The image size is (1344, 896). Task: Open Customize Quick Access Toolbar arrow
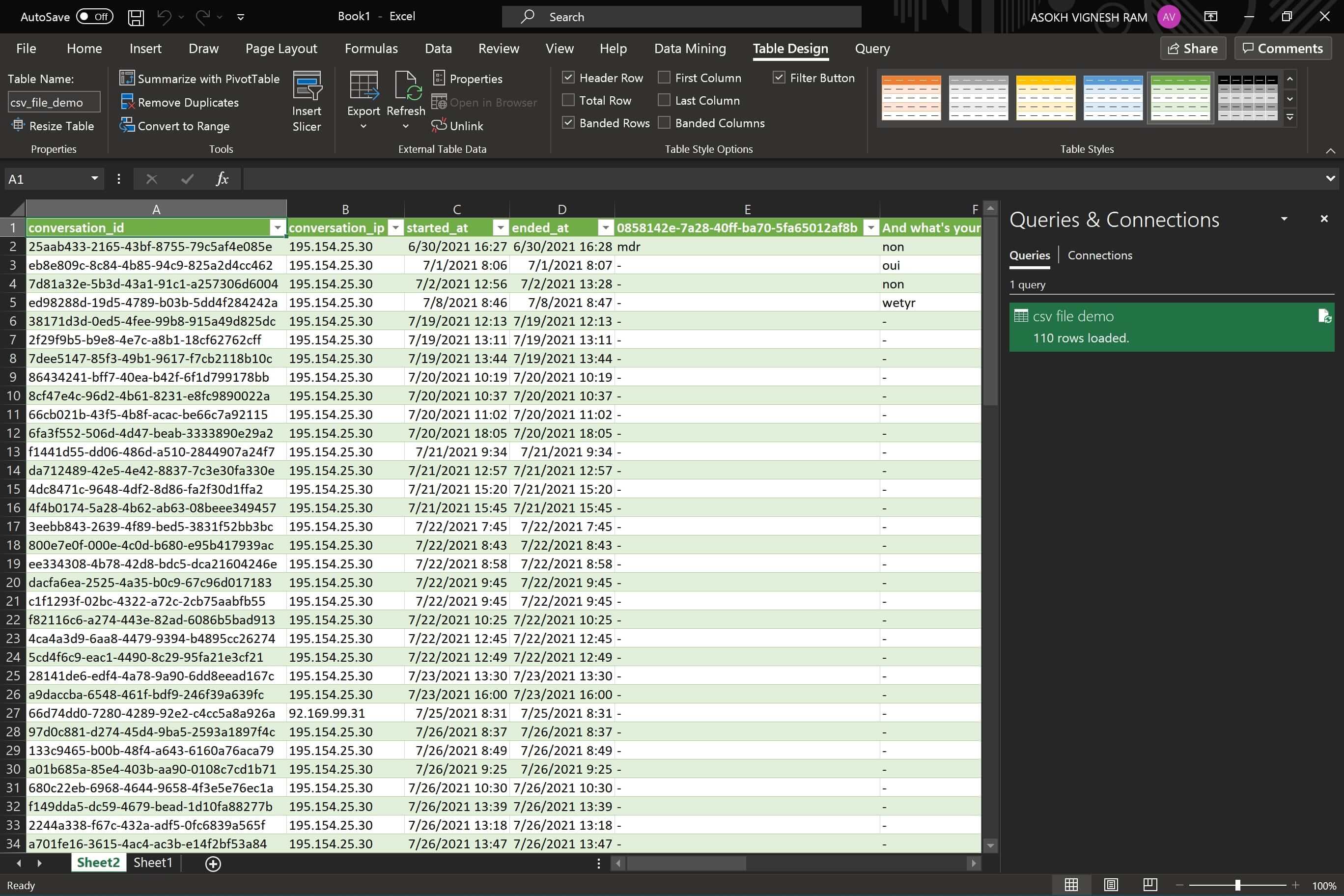click(241, 17)
